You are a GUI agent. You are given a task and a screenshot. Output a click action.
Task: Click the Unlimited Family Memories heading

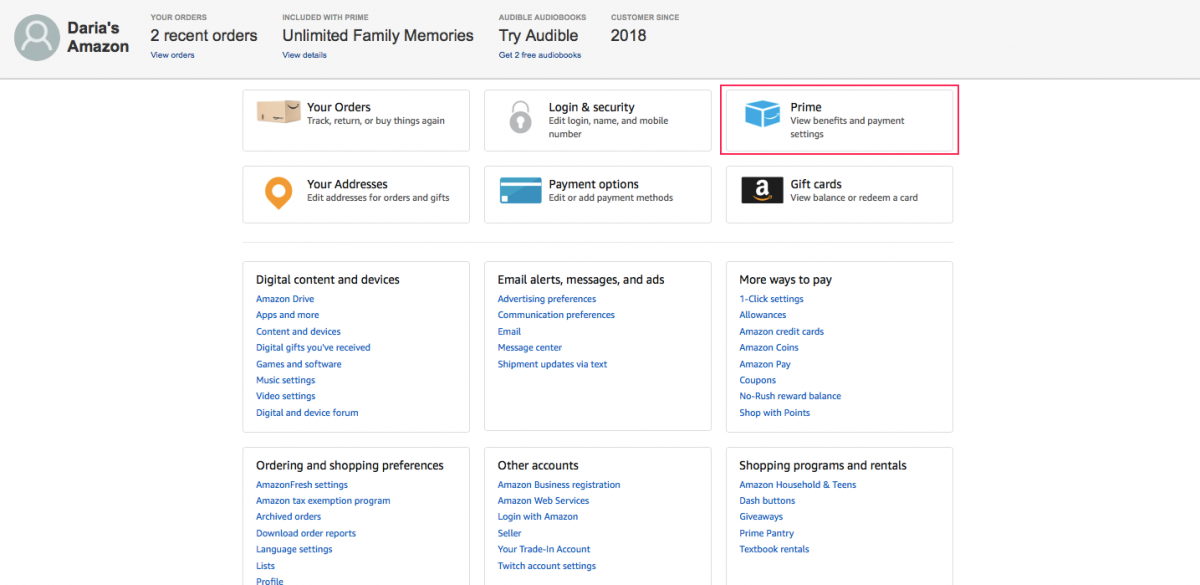pos(378,35)
